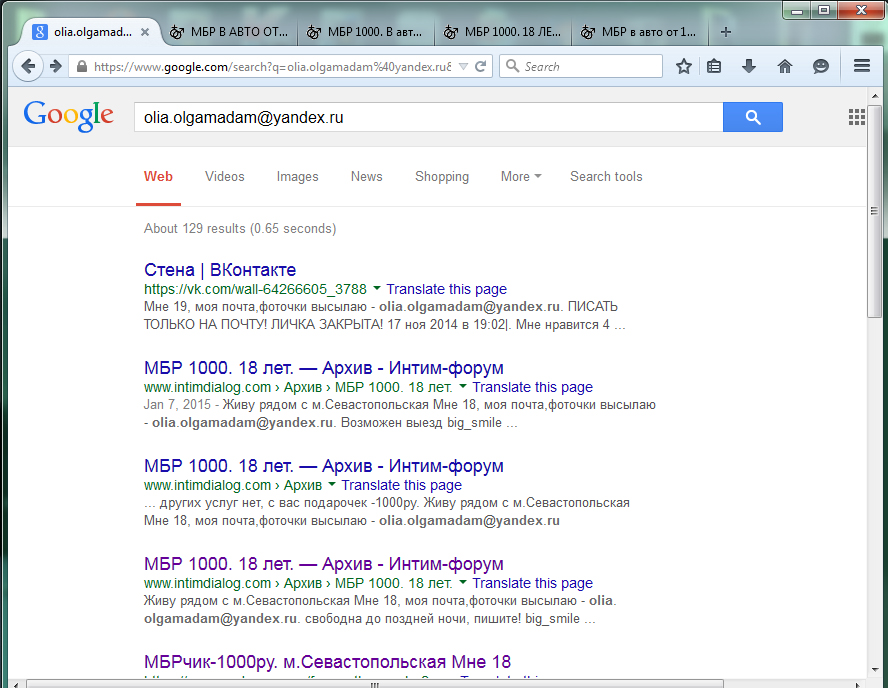Open the МБР 1000 result mentioning подарочек -1000ру

point(323,465)
